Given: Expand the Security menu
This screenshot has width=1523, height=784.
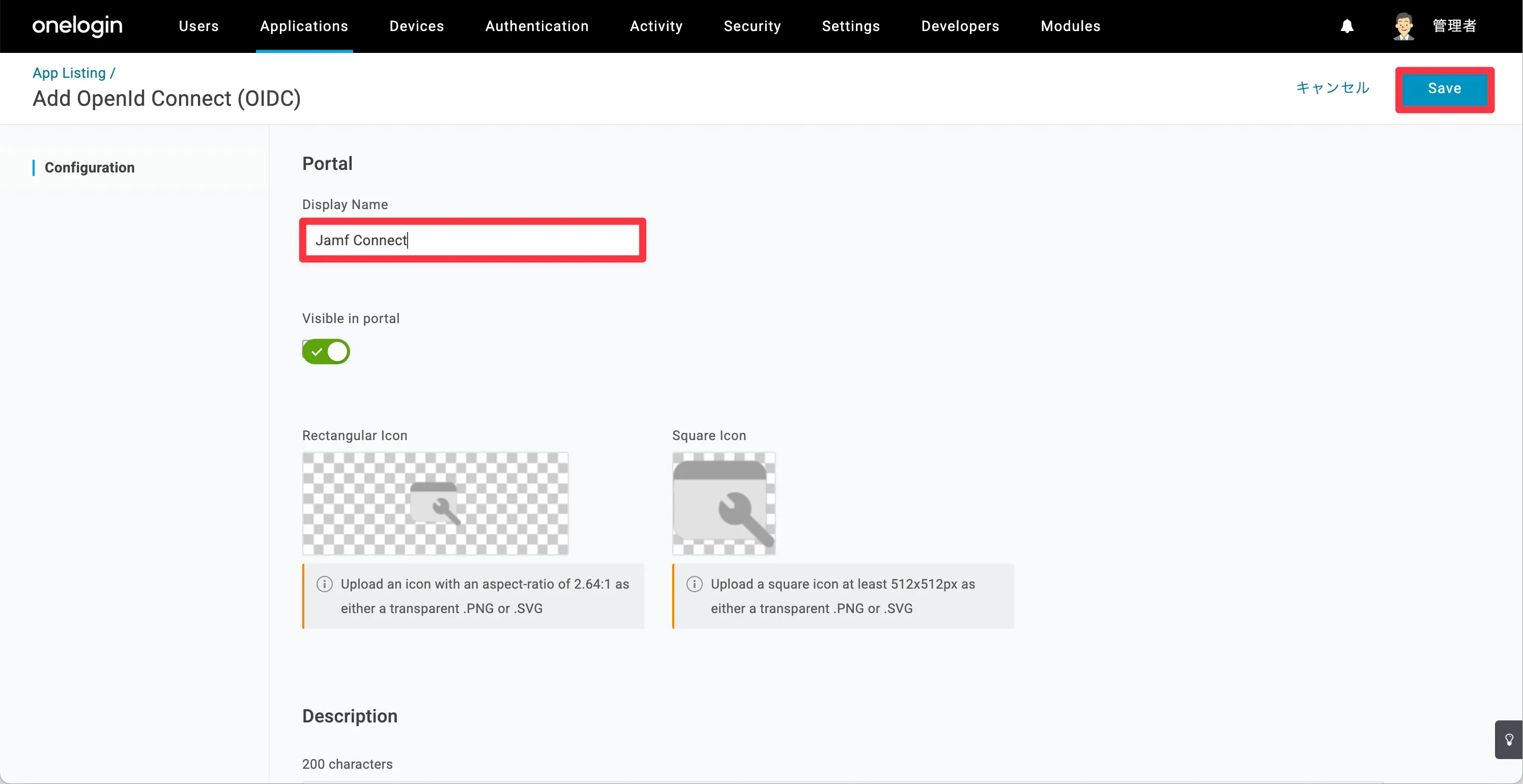Looking at the screenshot, I should [x=752, y=26].
